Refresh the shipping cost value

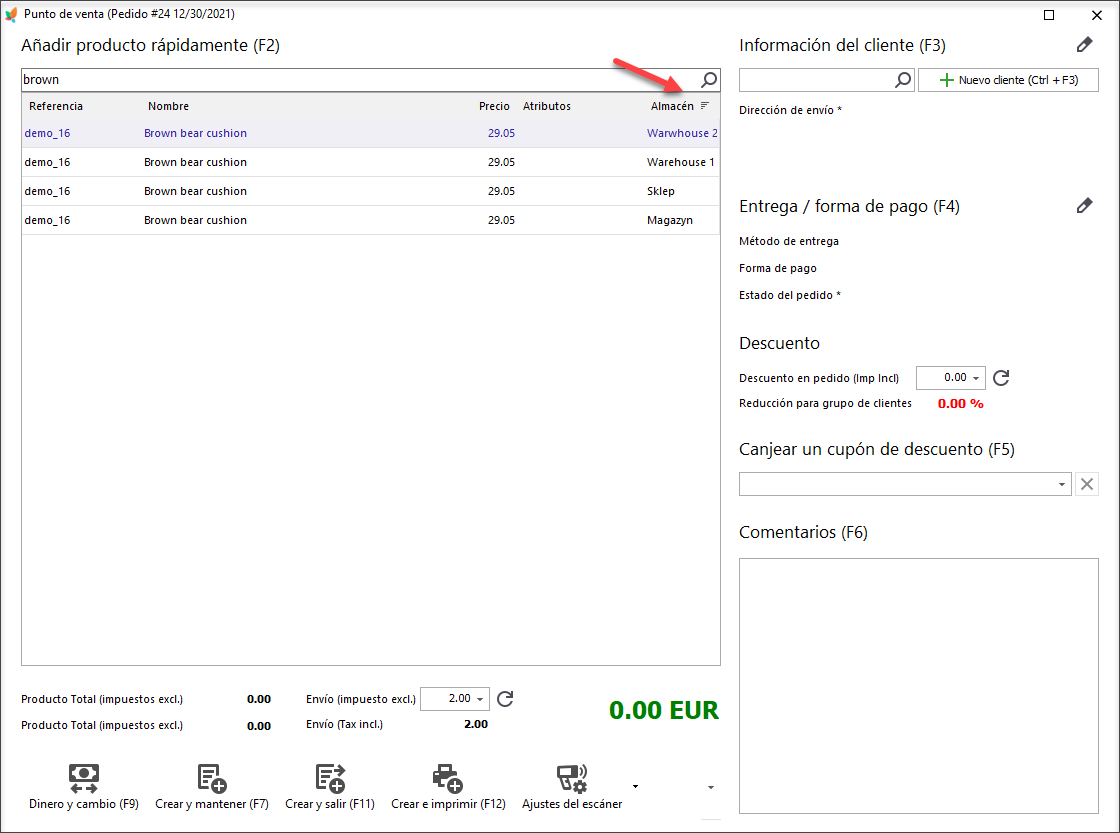pos(505,699)
